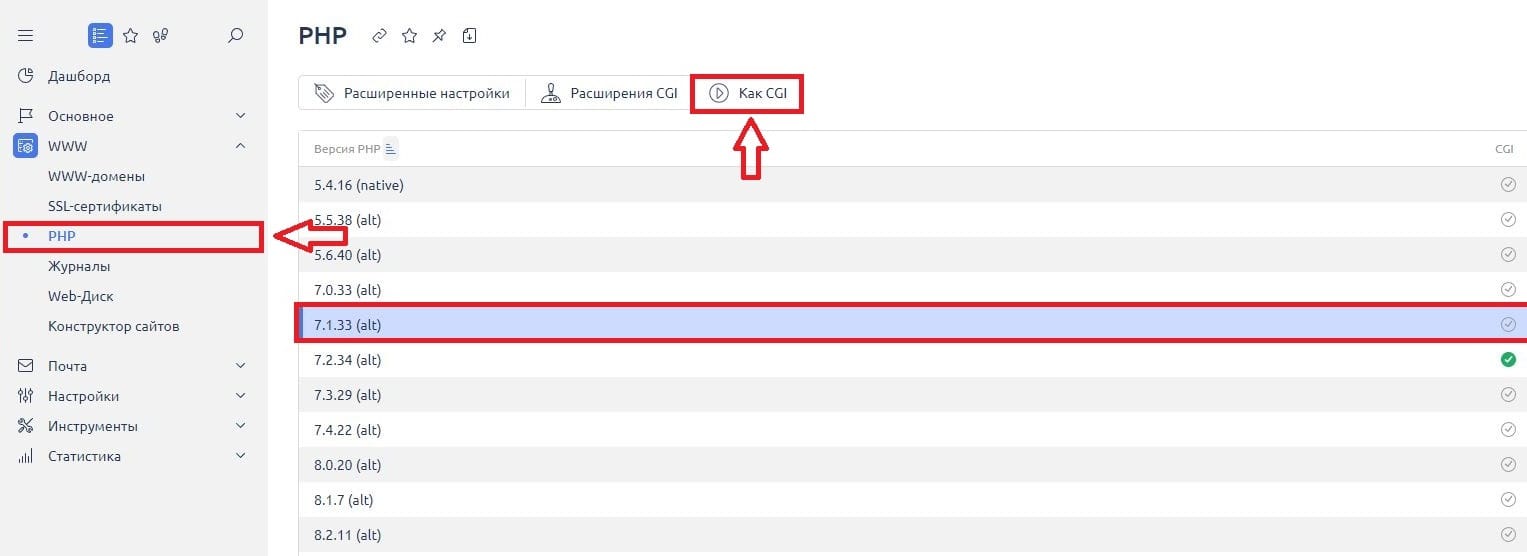Expand the Настройки section chevron
This screenshot has width=1527, height=556.
coord(240,396)
